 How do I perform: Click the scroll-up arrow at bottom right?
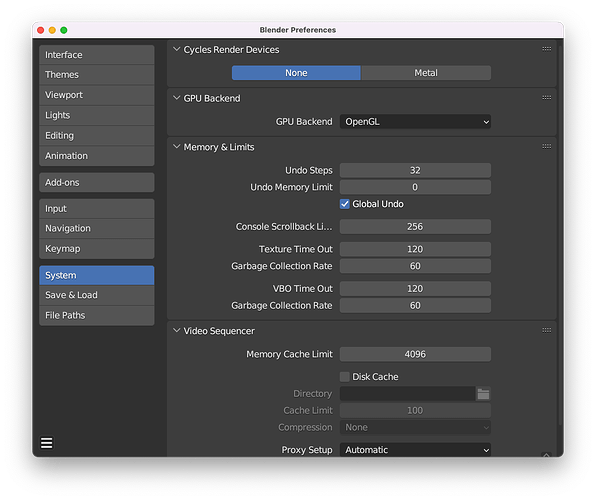(x=546, y=454)
